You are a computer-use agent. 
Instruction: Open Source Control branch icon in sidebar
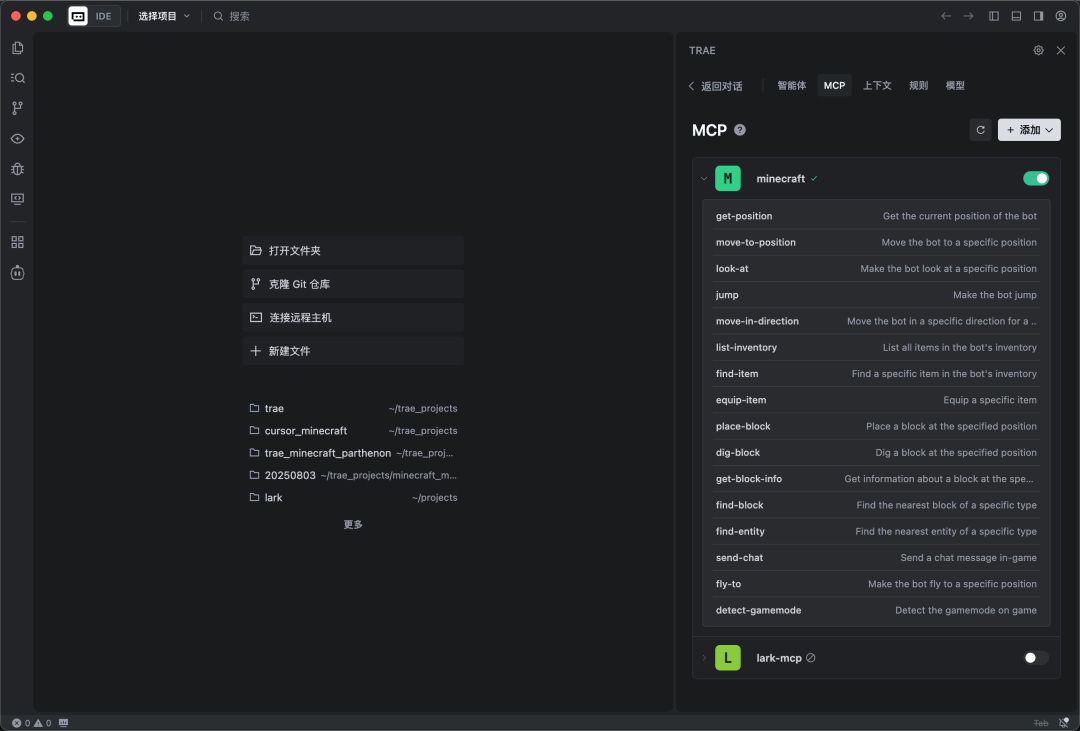17,108
